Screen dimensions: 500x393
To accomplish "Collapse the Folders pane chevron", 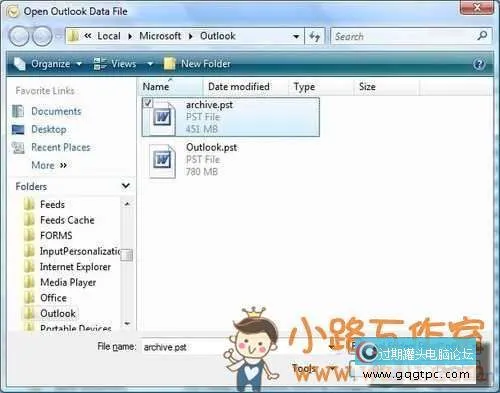I will (x=126, y=186).
